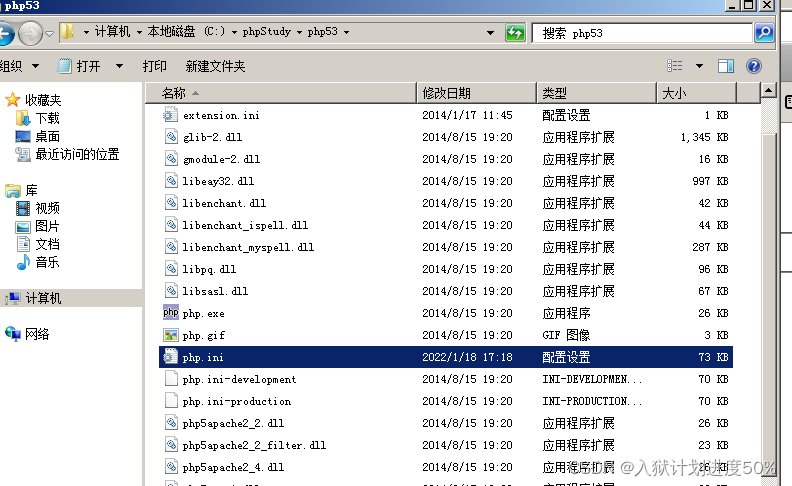Select 计算机 in navigation pane
The width and height of the screenshot is (792, 486).
point(43,298)
